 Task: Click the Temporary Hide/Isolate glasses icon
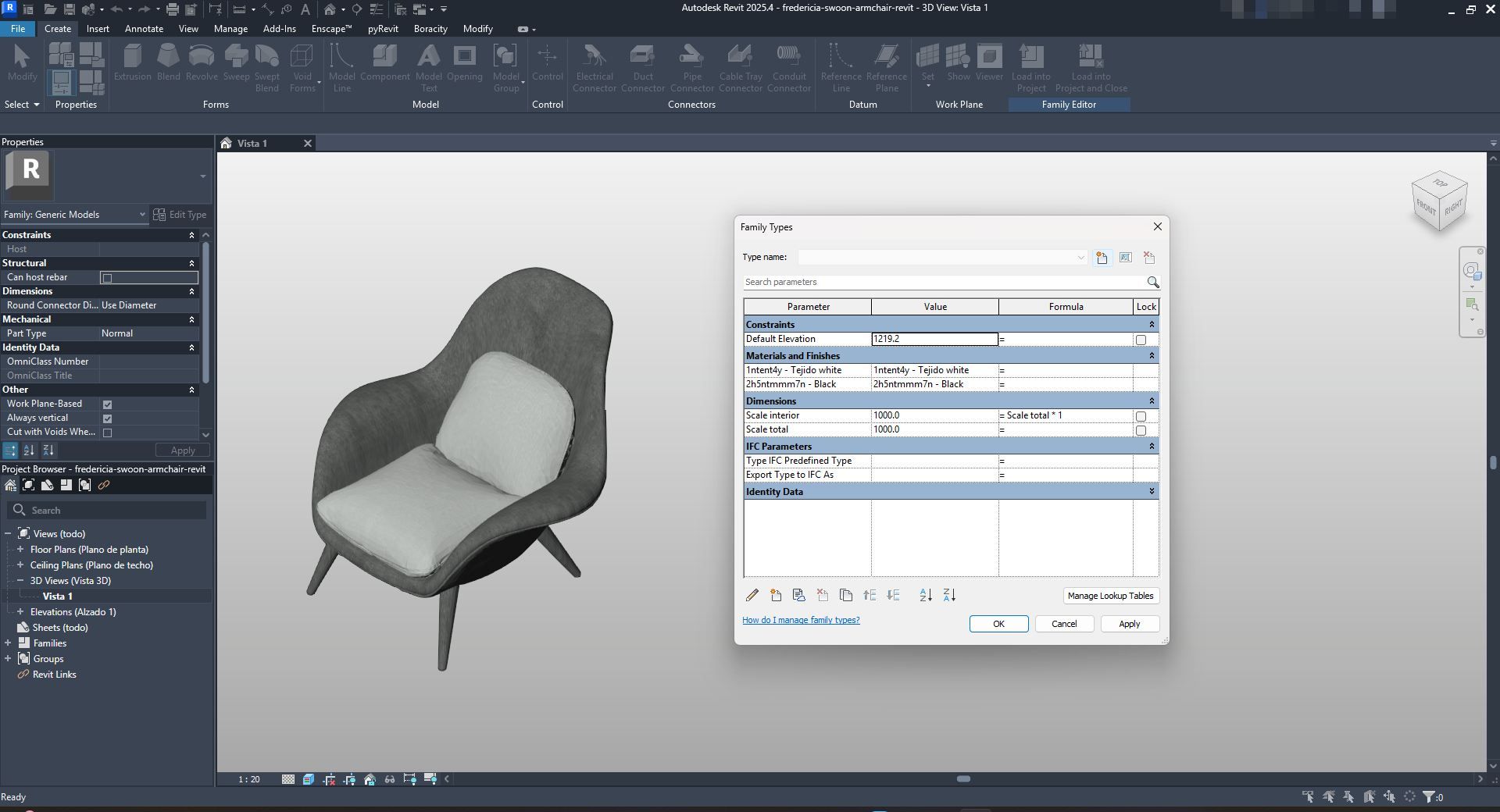(390, 779)
